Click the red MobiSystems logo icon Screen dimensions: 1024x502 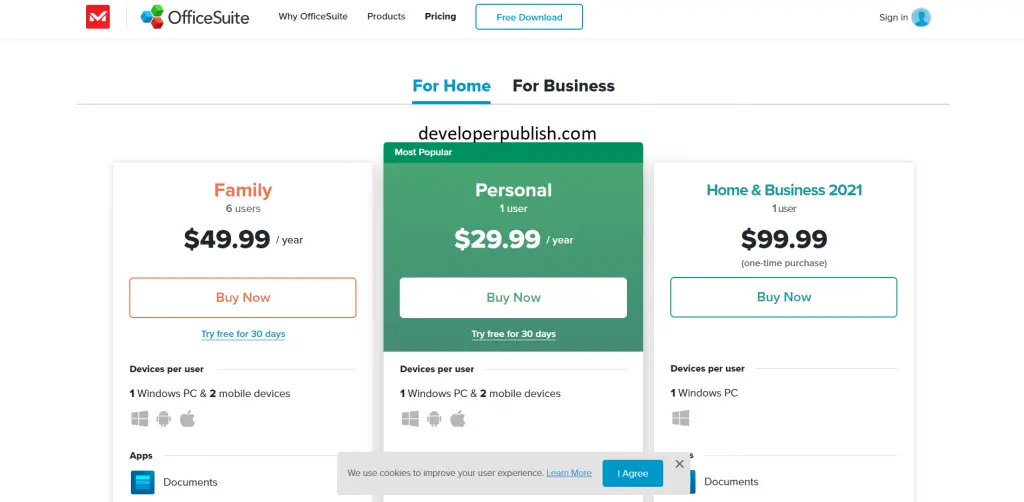coord(98,17)
